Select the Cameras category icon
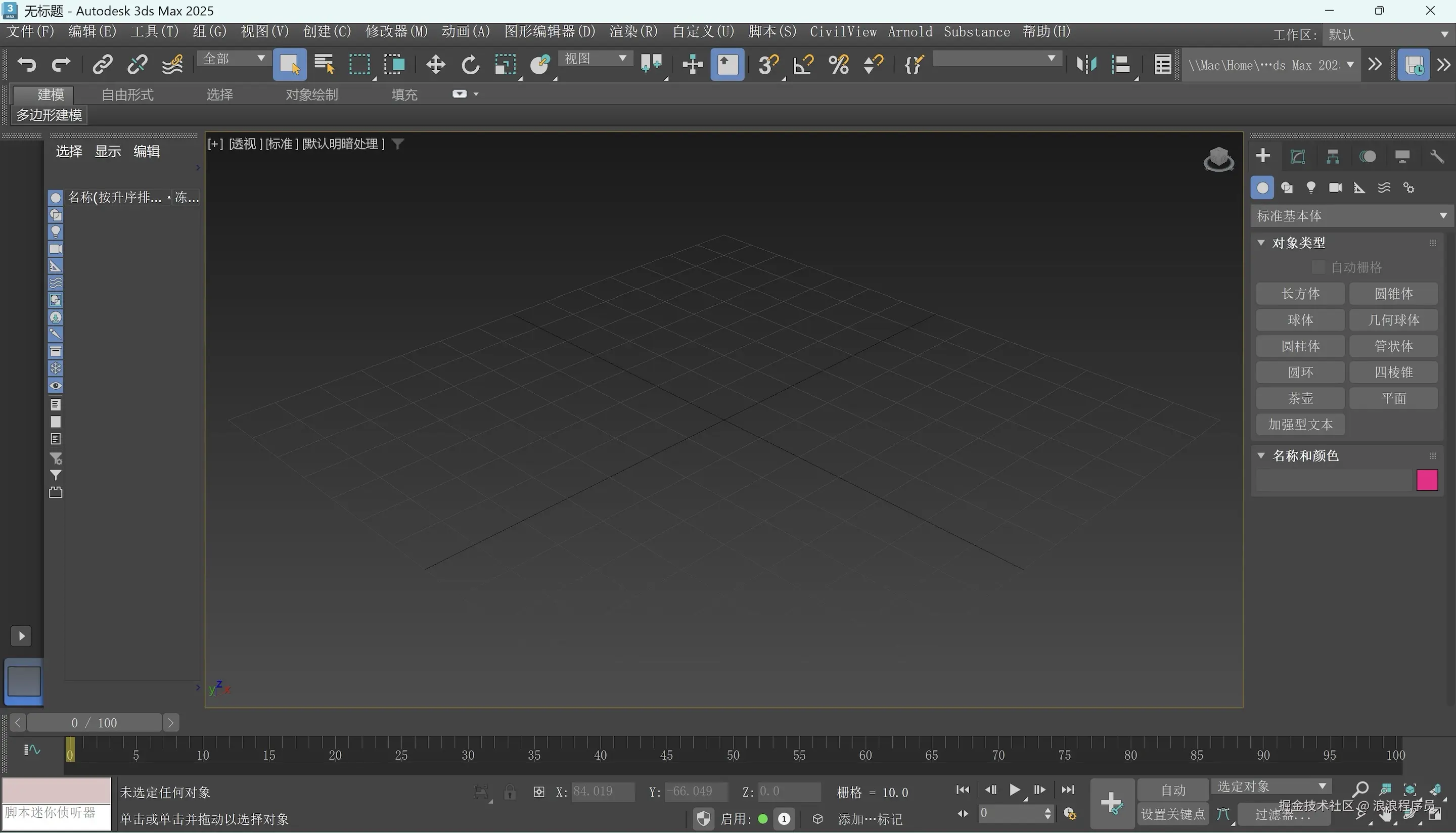The image size is (1456, 833). [1336, 188]
